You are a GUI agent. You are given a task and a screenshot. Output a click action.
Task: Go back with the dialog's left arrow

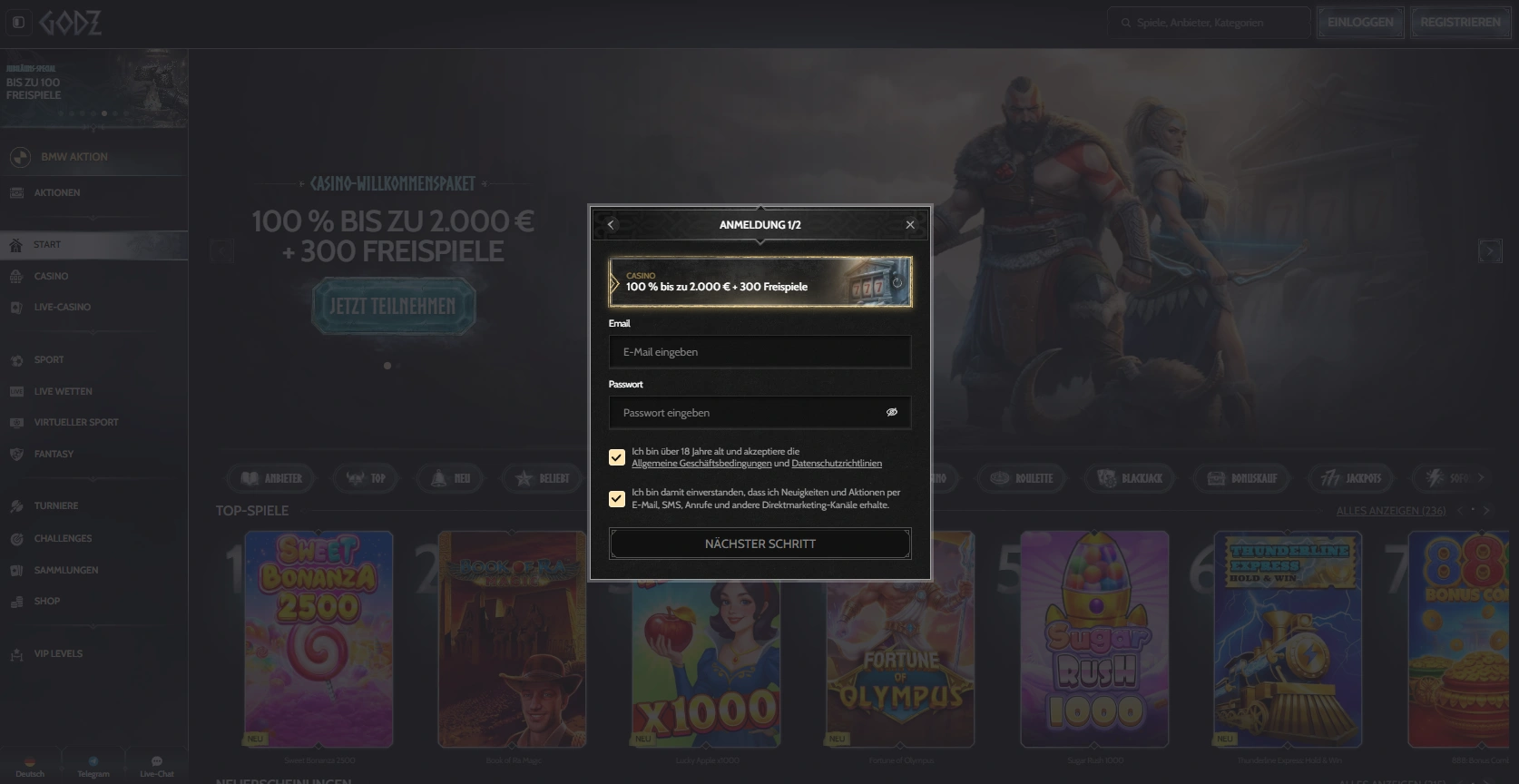click(611, 225)
